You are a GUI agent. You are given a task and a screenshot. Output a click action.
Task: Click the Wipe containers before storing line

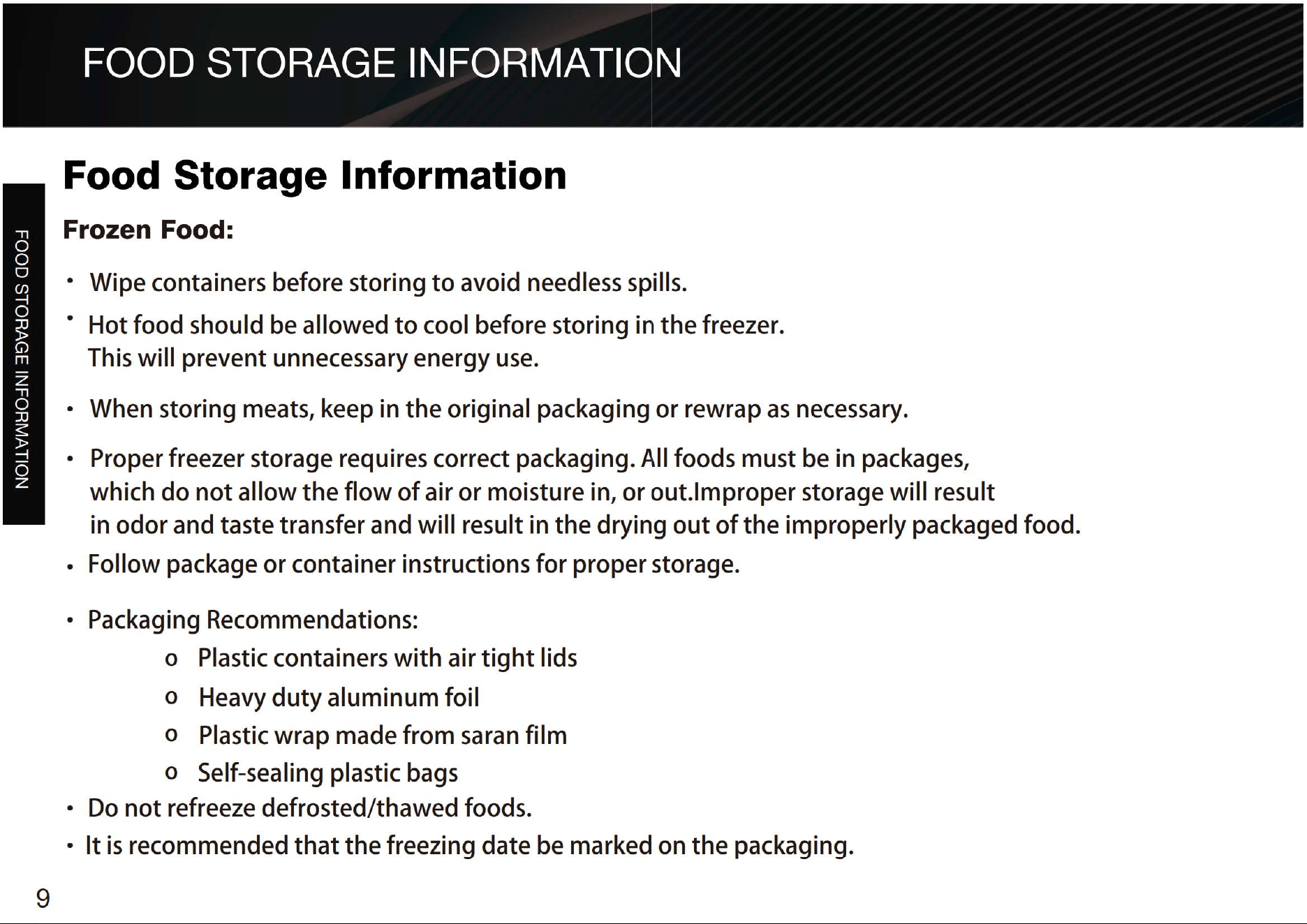tap(388, 283)
